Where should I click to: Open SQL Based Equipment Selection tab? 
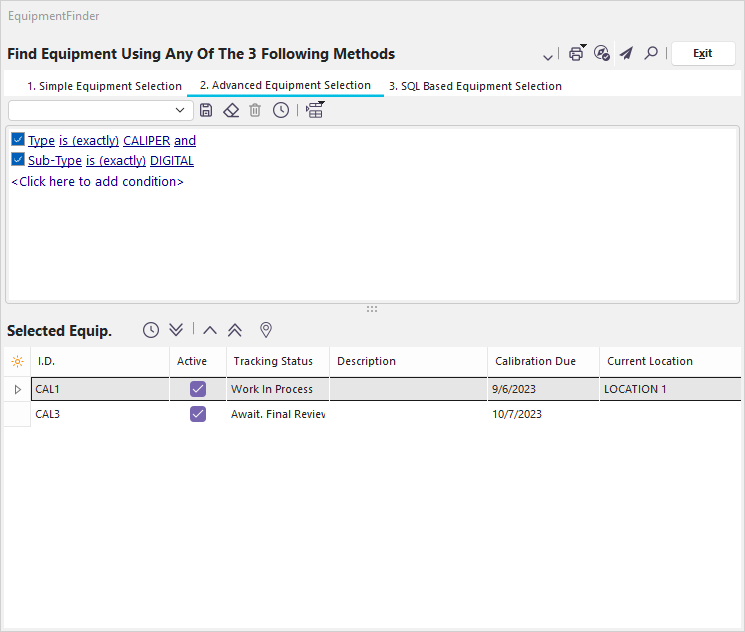tap(475, 86)
